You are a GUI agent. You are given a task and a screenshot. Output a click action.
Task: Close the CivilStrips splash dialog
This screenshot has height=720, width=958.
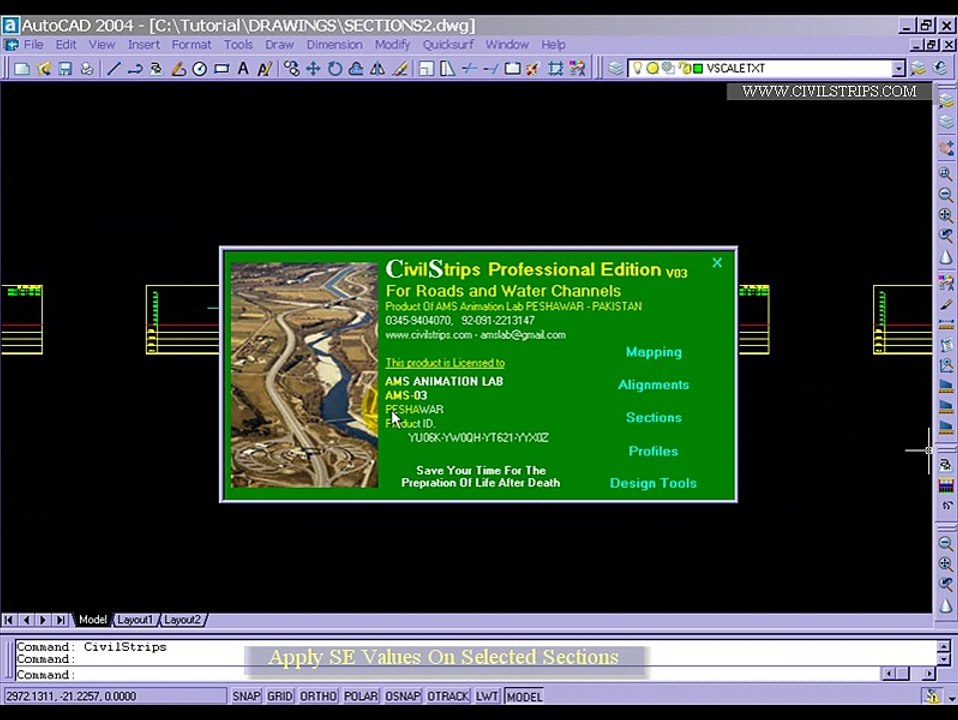pos(717,263)
